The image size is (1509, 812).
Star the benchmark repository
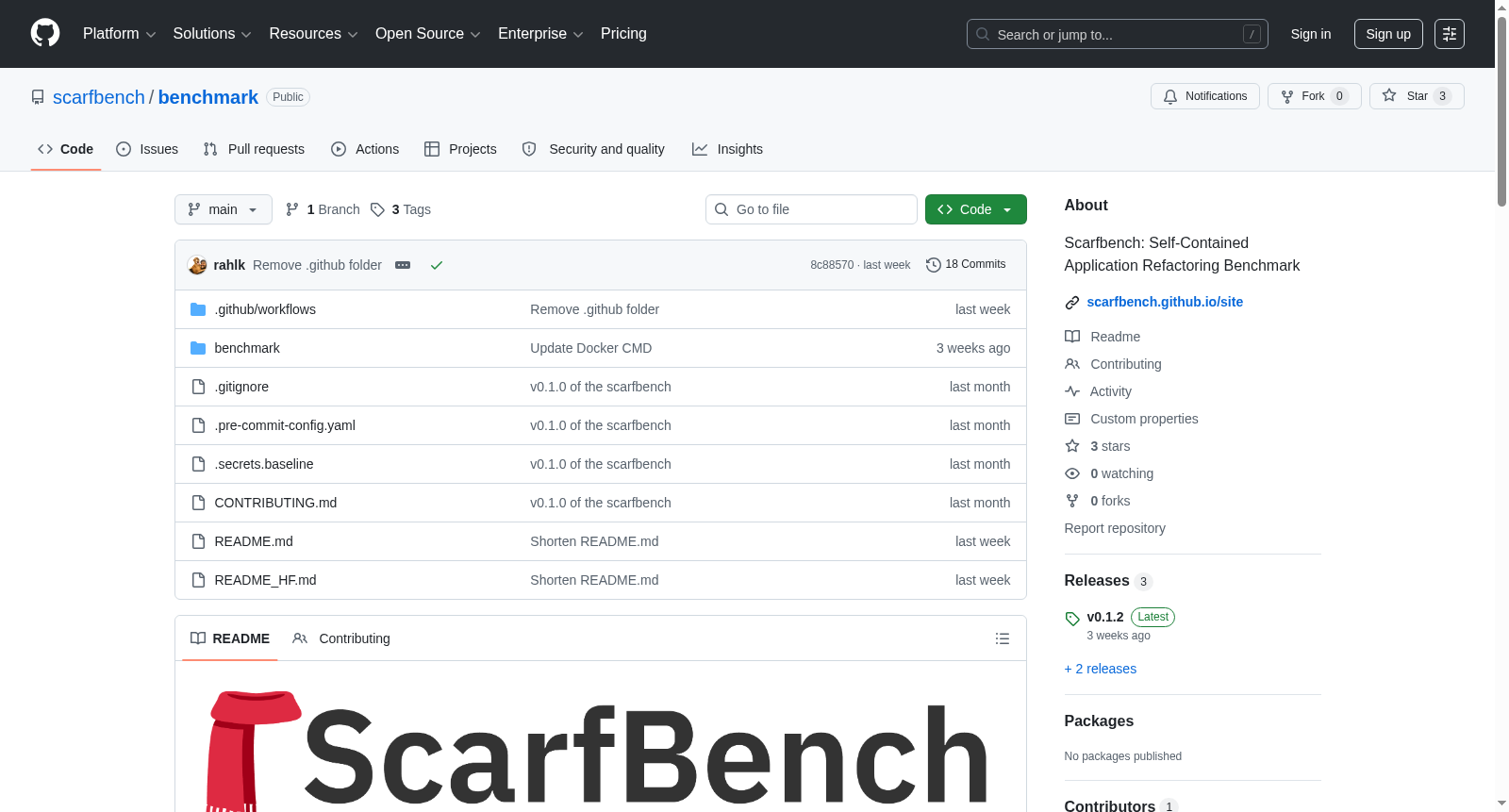[x=1416, y=96]
